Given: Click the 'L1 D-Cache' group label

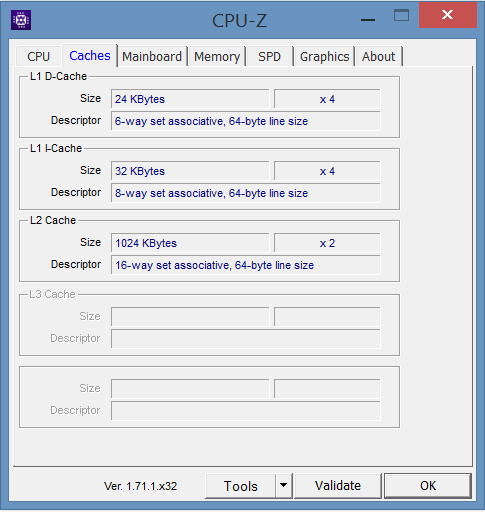Looking at the screenshot, I should coord(58,76).
